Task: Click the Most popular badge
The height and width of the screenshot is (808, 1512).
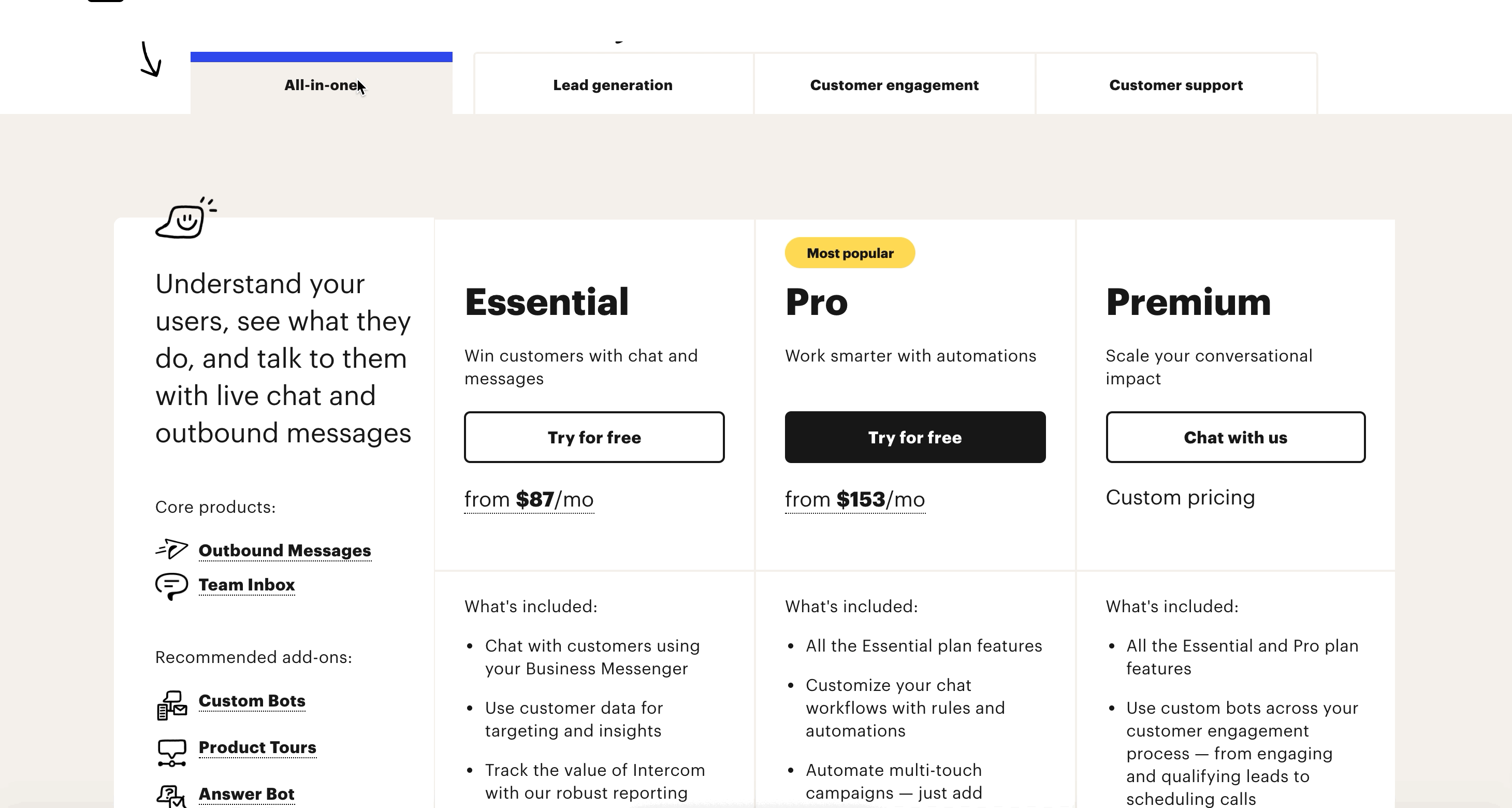Action: [850, 253]
